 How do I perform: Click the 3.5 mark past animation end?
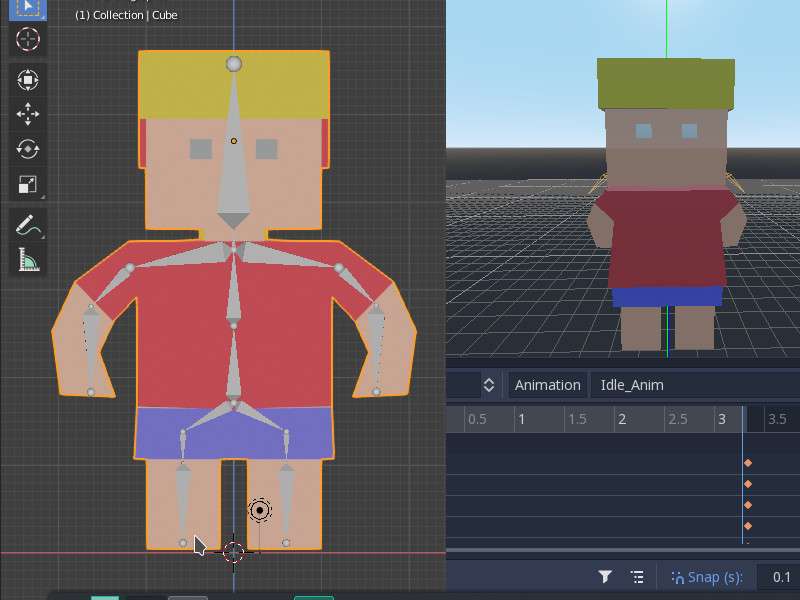click(777, 419)
